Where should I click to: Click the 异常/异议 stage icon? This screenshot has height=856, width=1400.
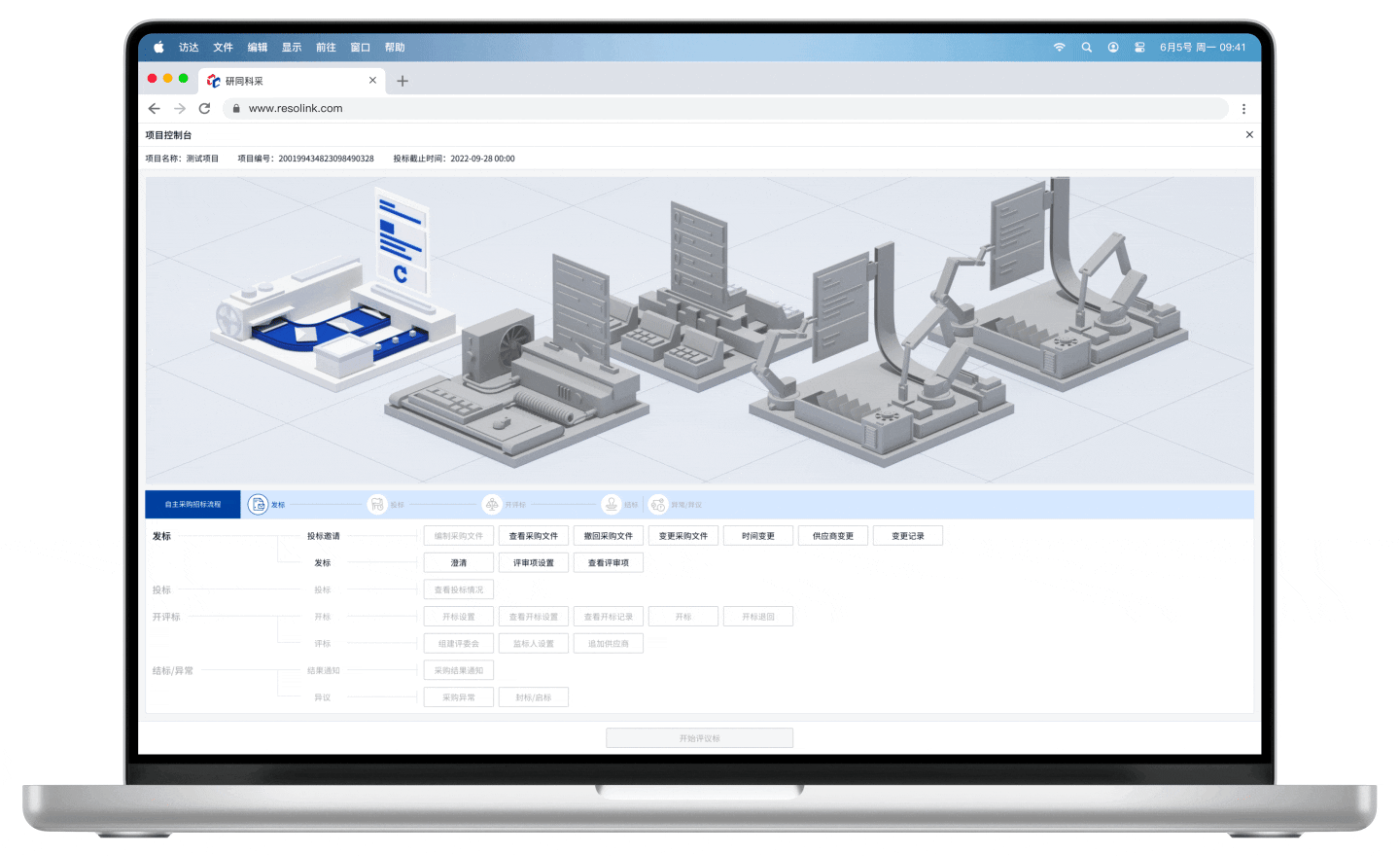(658, 505)
